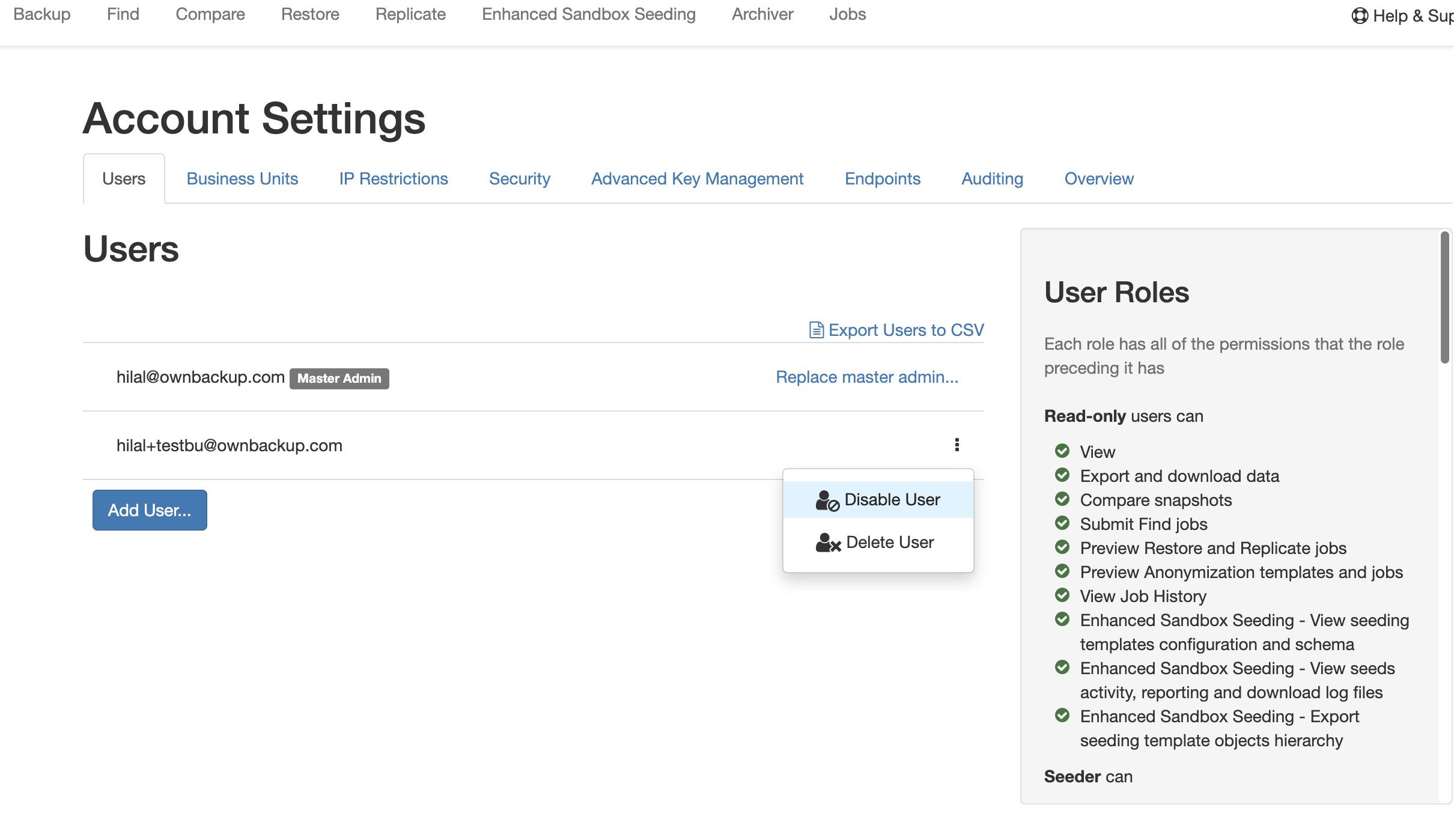Image resolution: width=1454 pixels, height=840 pixels.
Task: Go to Advanced Key Management tab
Action: tap(697, 179)
